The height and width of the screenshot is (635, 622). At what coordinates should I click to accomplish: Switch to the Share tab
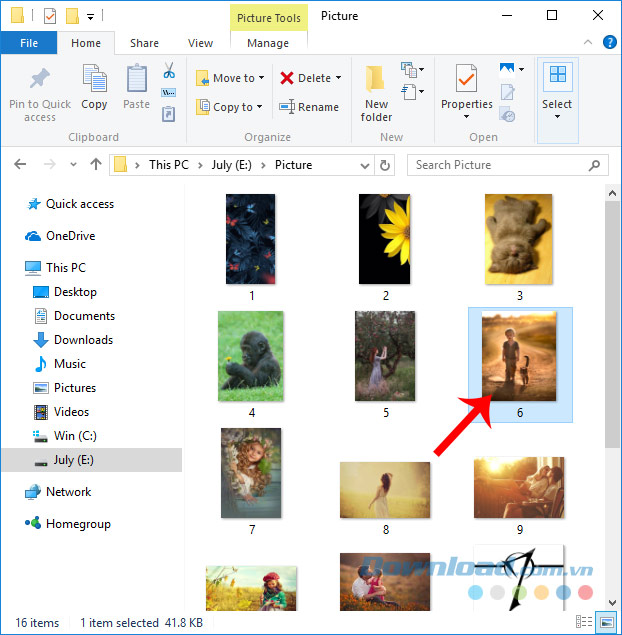(144, 43)
